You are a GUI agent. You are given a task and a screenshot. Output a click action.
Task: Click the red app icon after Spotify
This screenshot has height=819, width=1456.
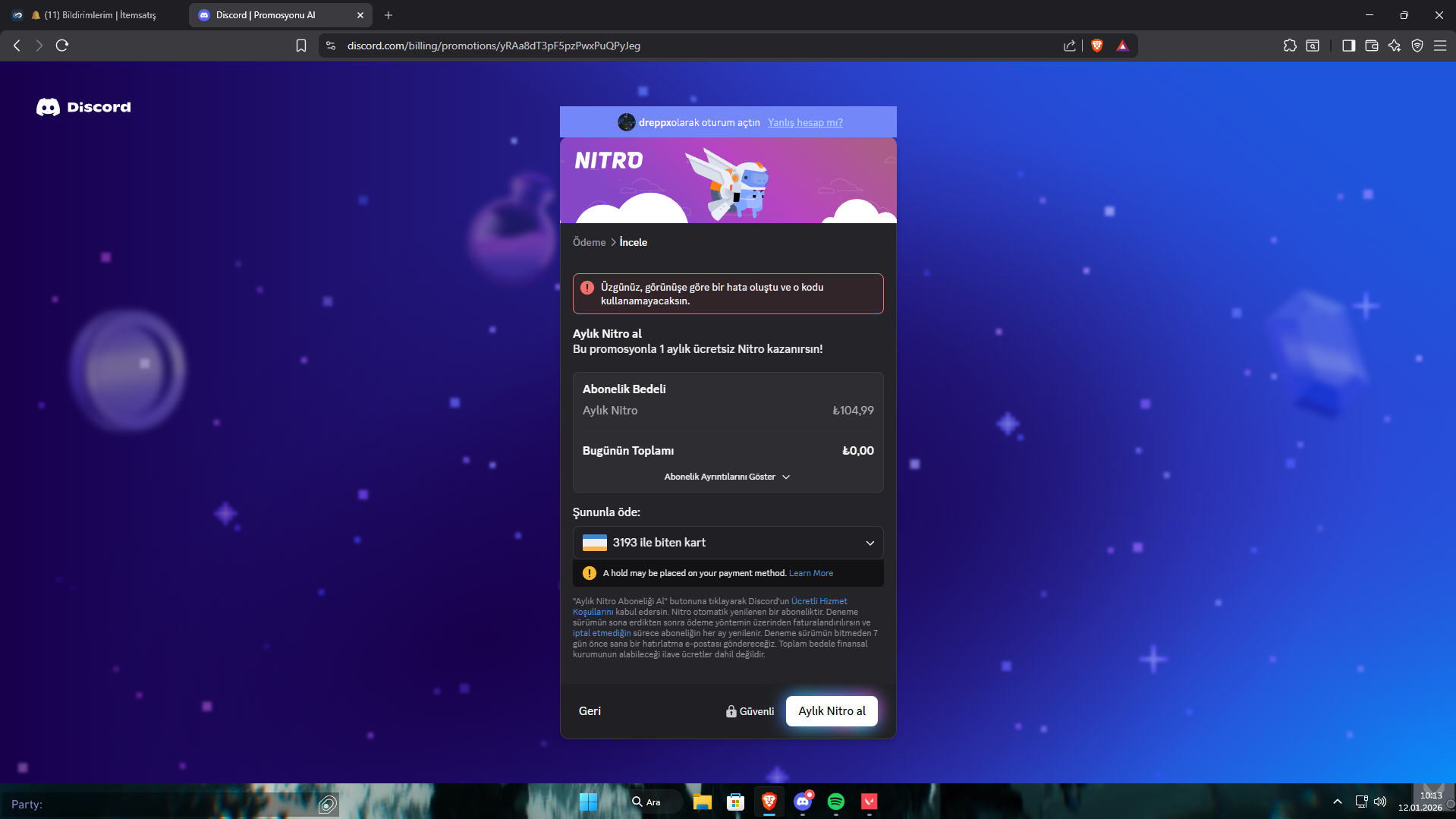pyautogui.click(x=870, y=802)
